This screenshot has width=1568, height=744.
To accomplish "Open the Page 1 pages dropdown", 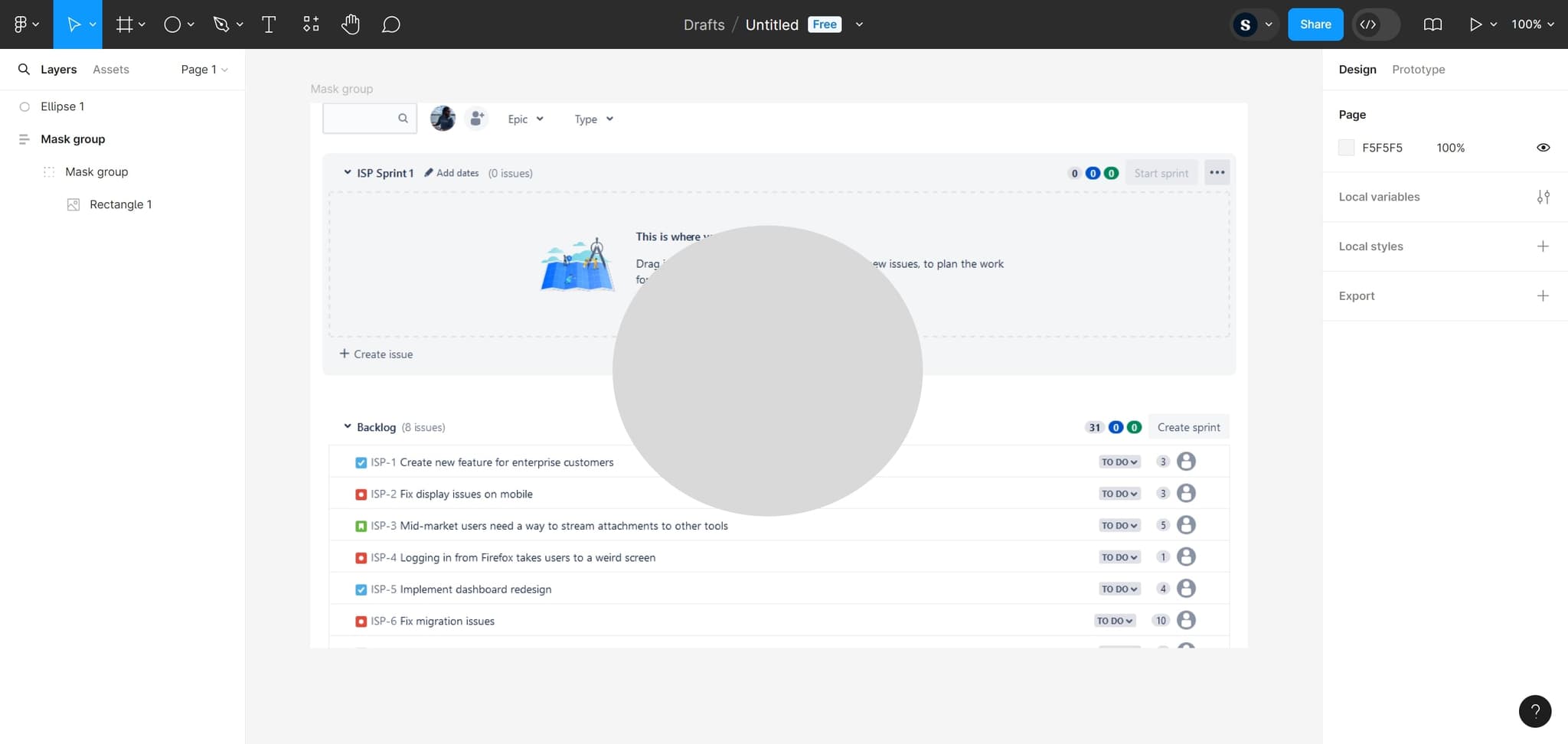I will point(204,70).
